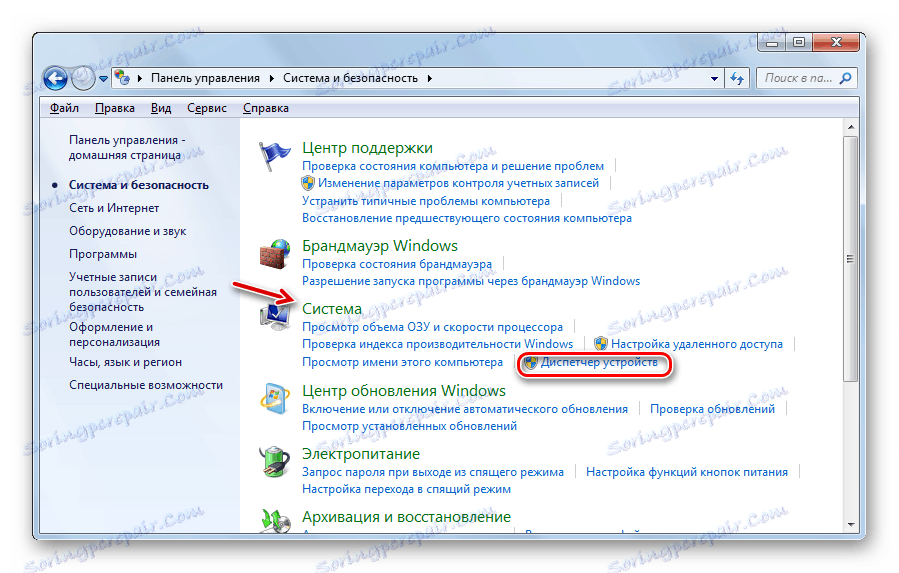Viewport: 899px width, 573px height.
Task: Click the Forward navigation arrow button
Action: [x=83, y=78]
